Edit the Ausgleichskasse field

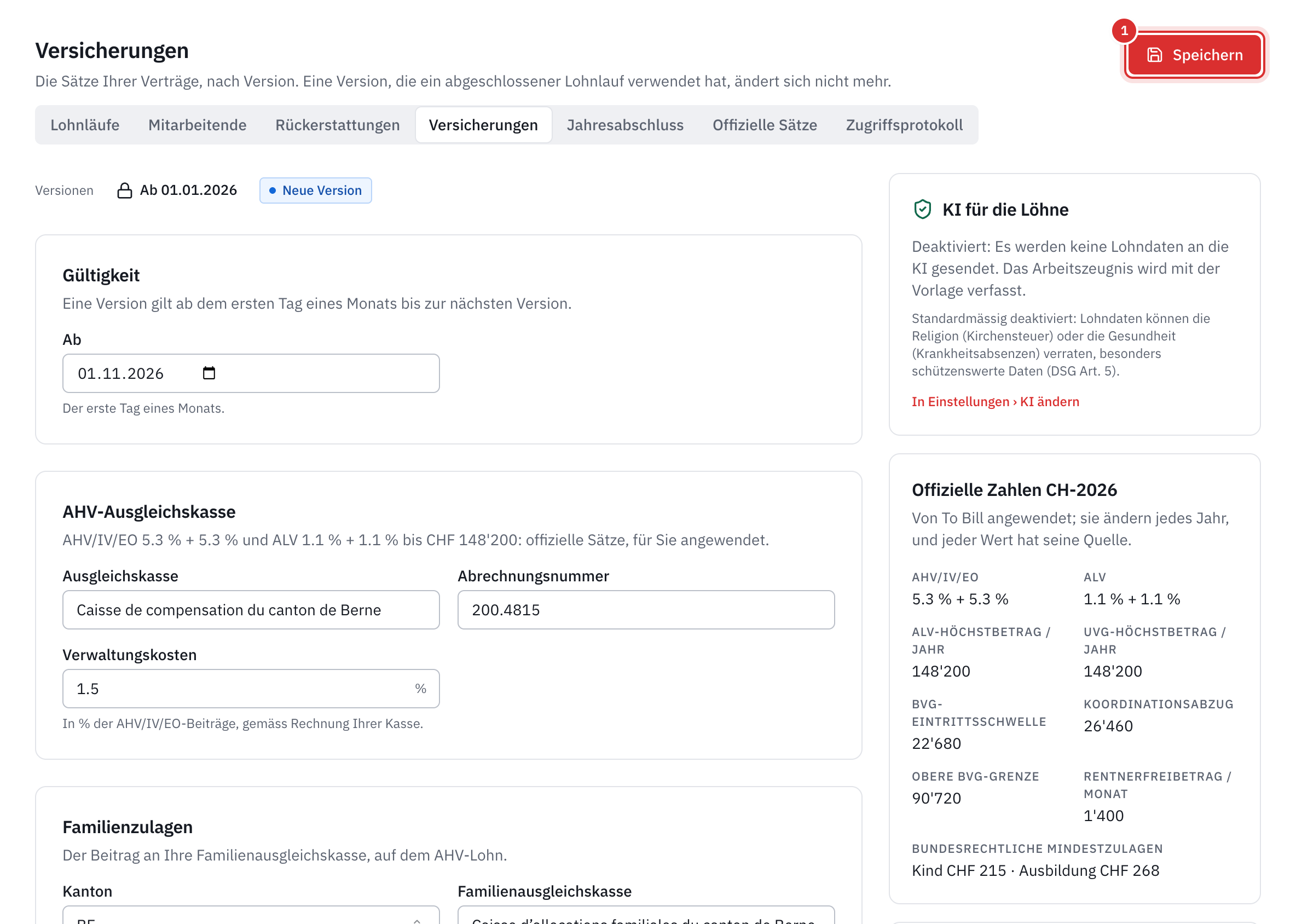(x=251, y=609)
